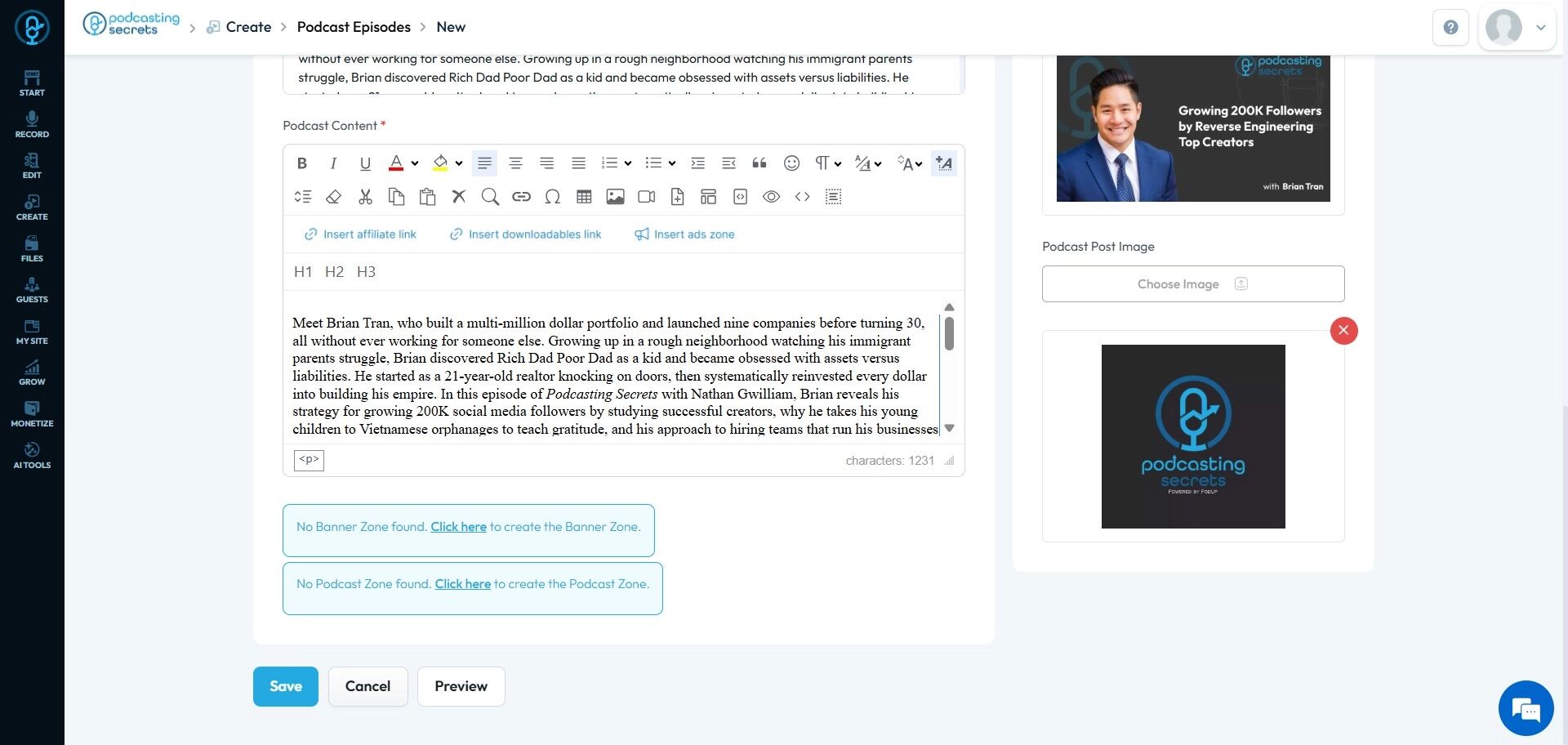Cut selection with scissors icon
Screen dimensions: 1568x745
pos(365,197)
